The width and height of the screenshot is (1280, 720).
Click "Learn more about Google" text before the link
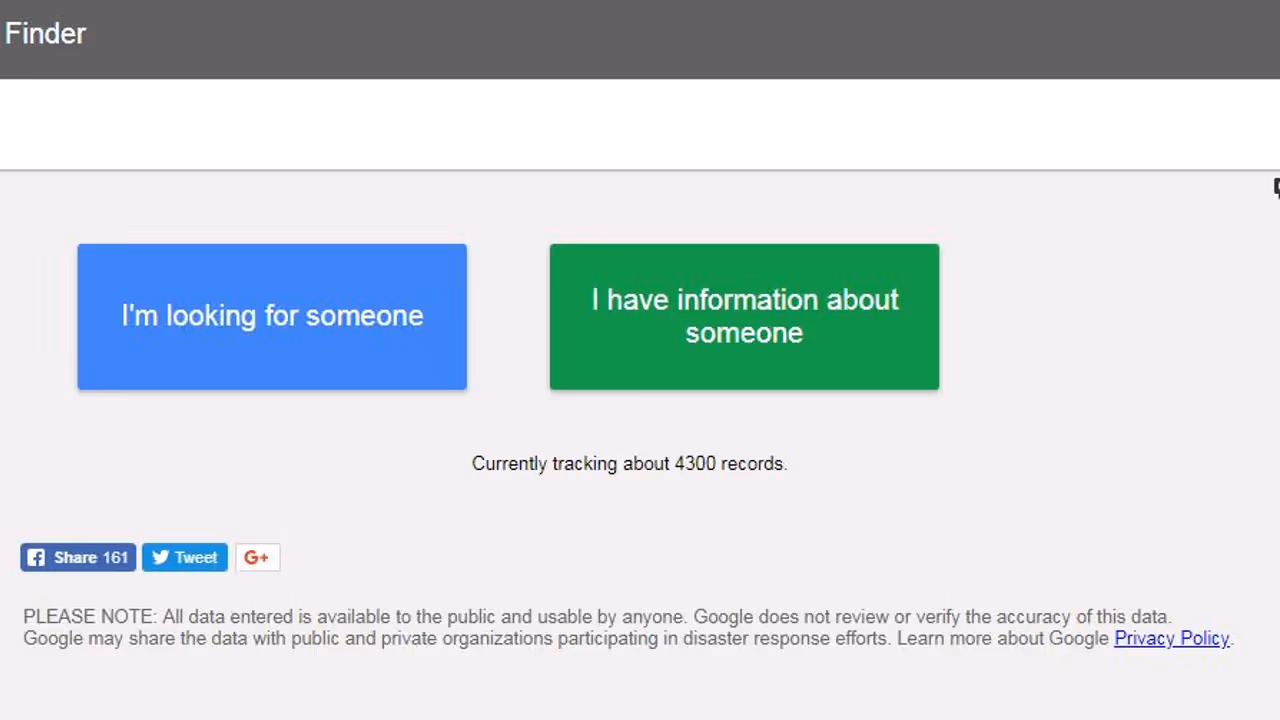pyautogui.click(x=1002, y=638)
